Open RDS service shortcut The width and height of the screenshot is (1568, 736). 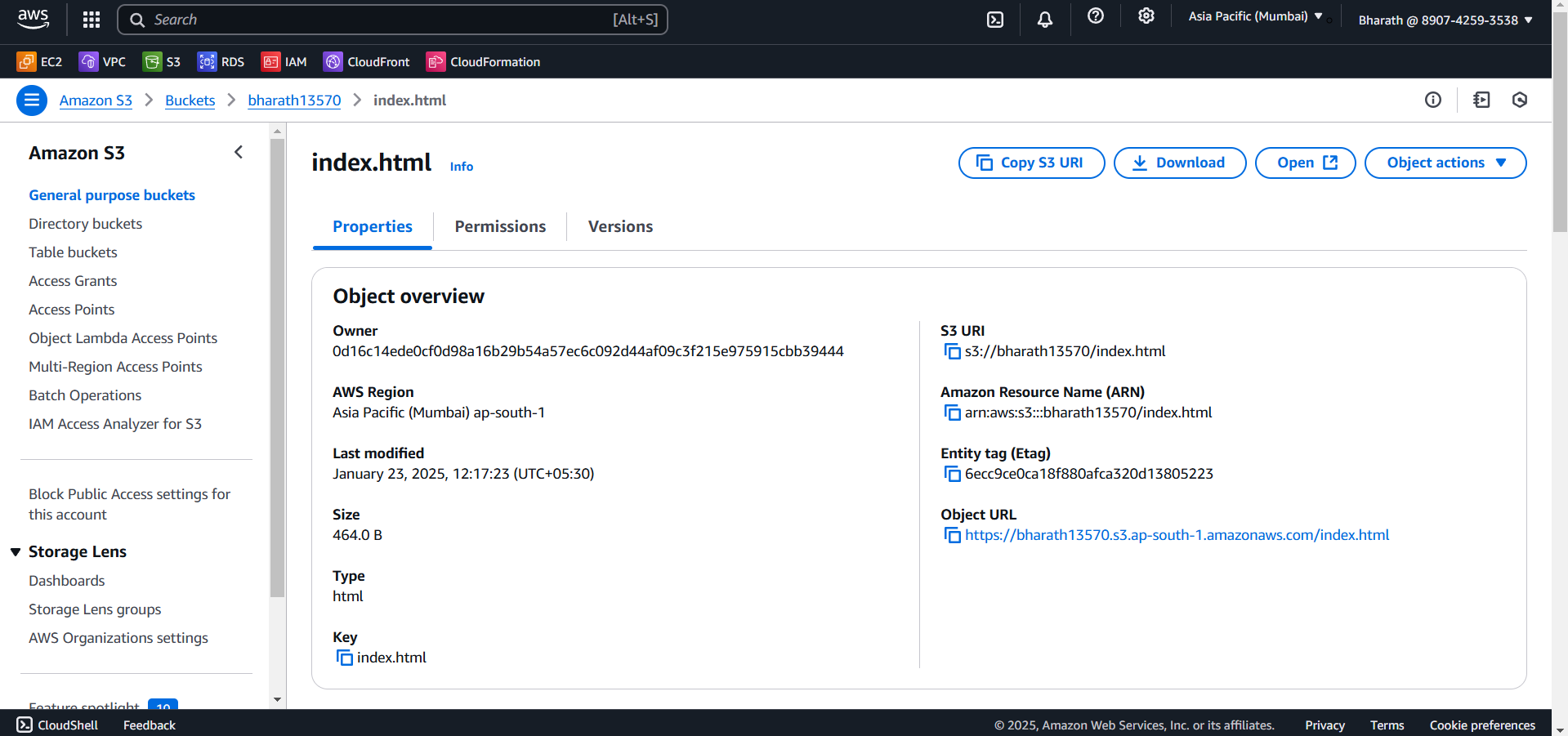(x=221, y=61)
